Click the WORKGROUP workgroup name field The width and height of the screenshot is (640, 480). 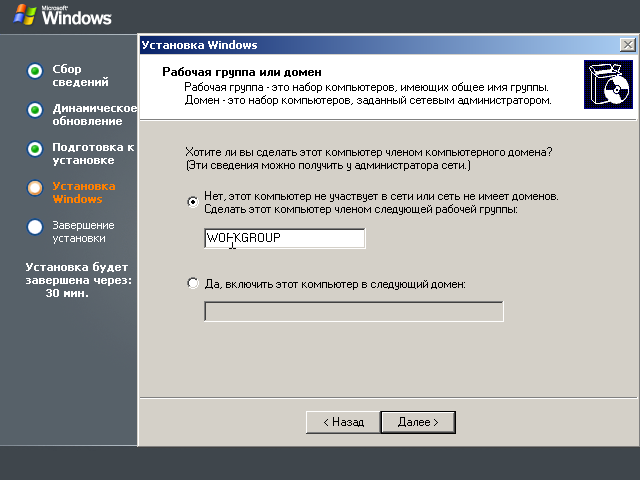click(x=285, y=238)
